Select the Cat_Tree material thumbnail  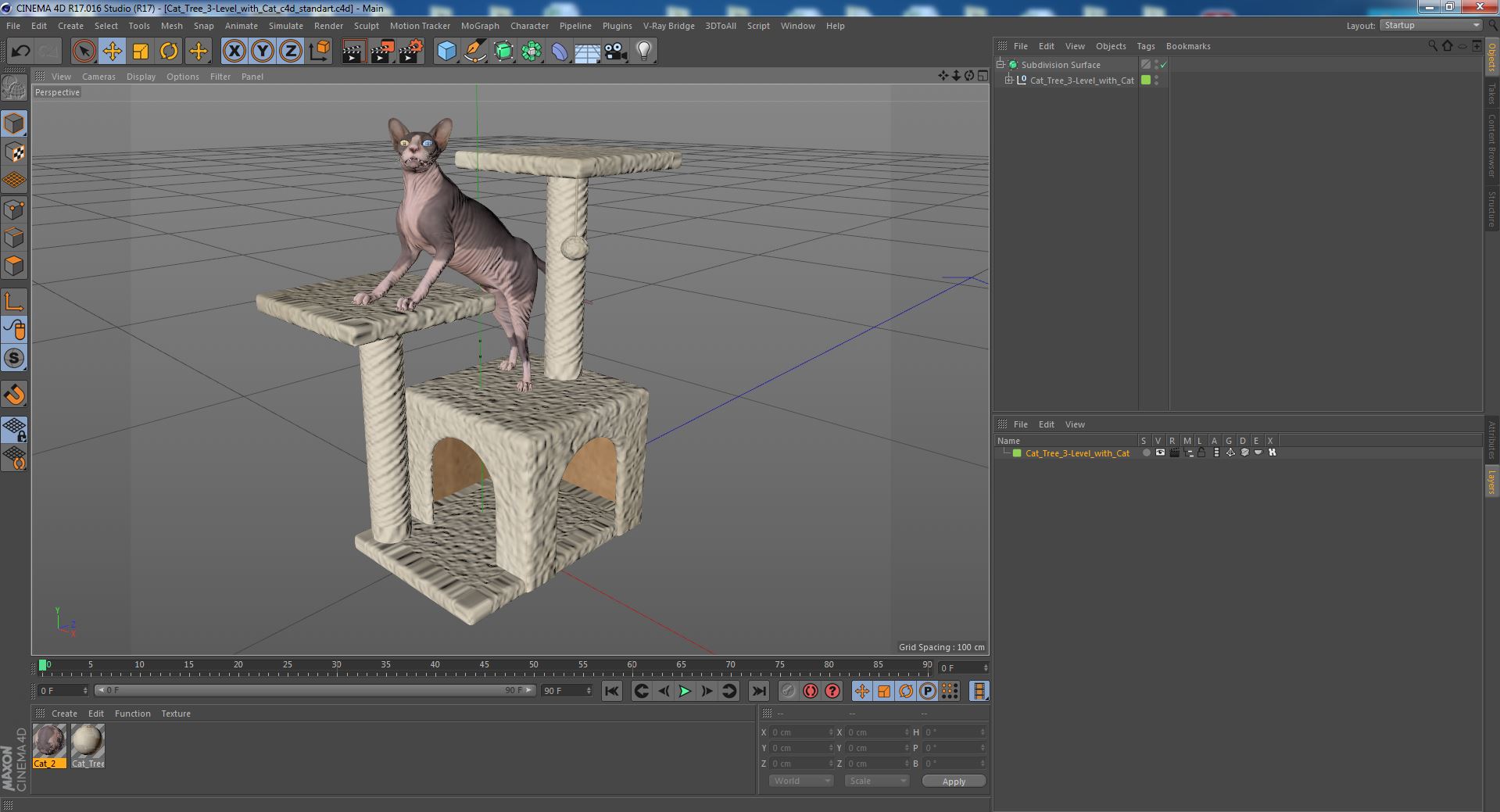click(88, 746)
